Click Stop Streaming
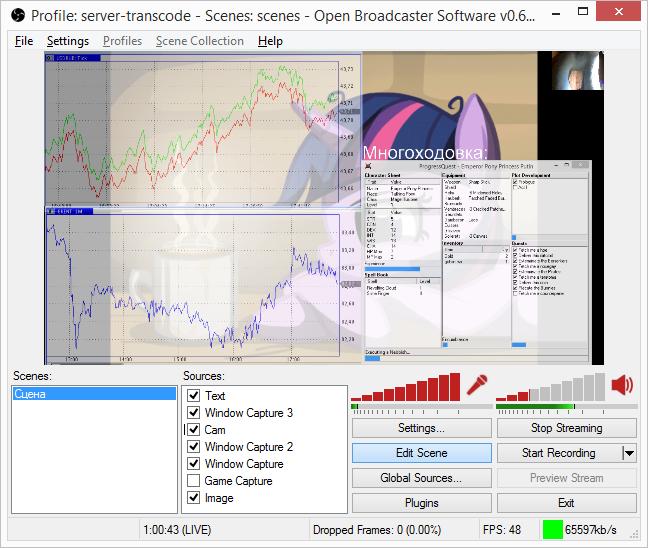Screen dimensions: 648x548 click(567, 428)
